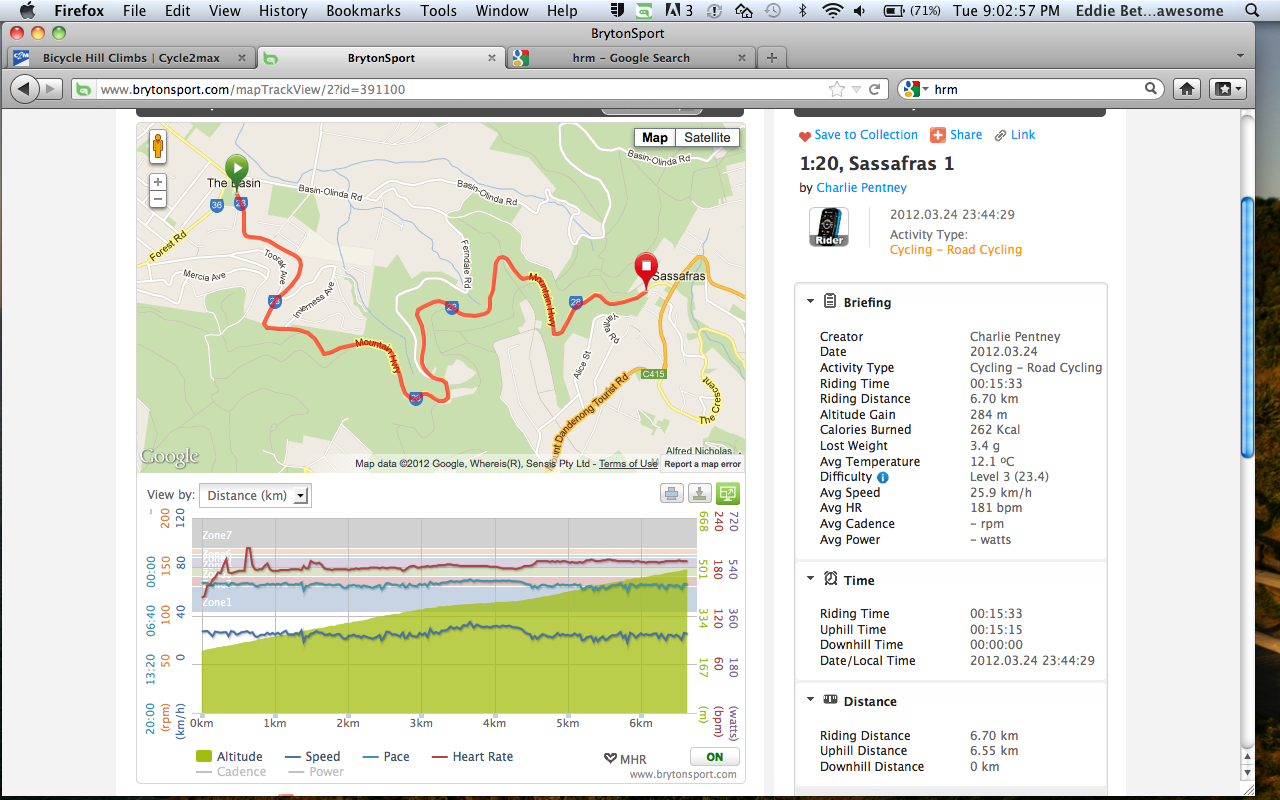Click the Report a map error link
This screenshot has height=800, width=1280.
tap(703, 464)
